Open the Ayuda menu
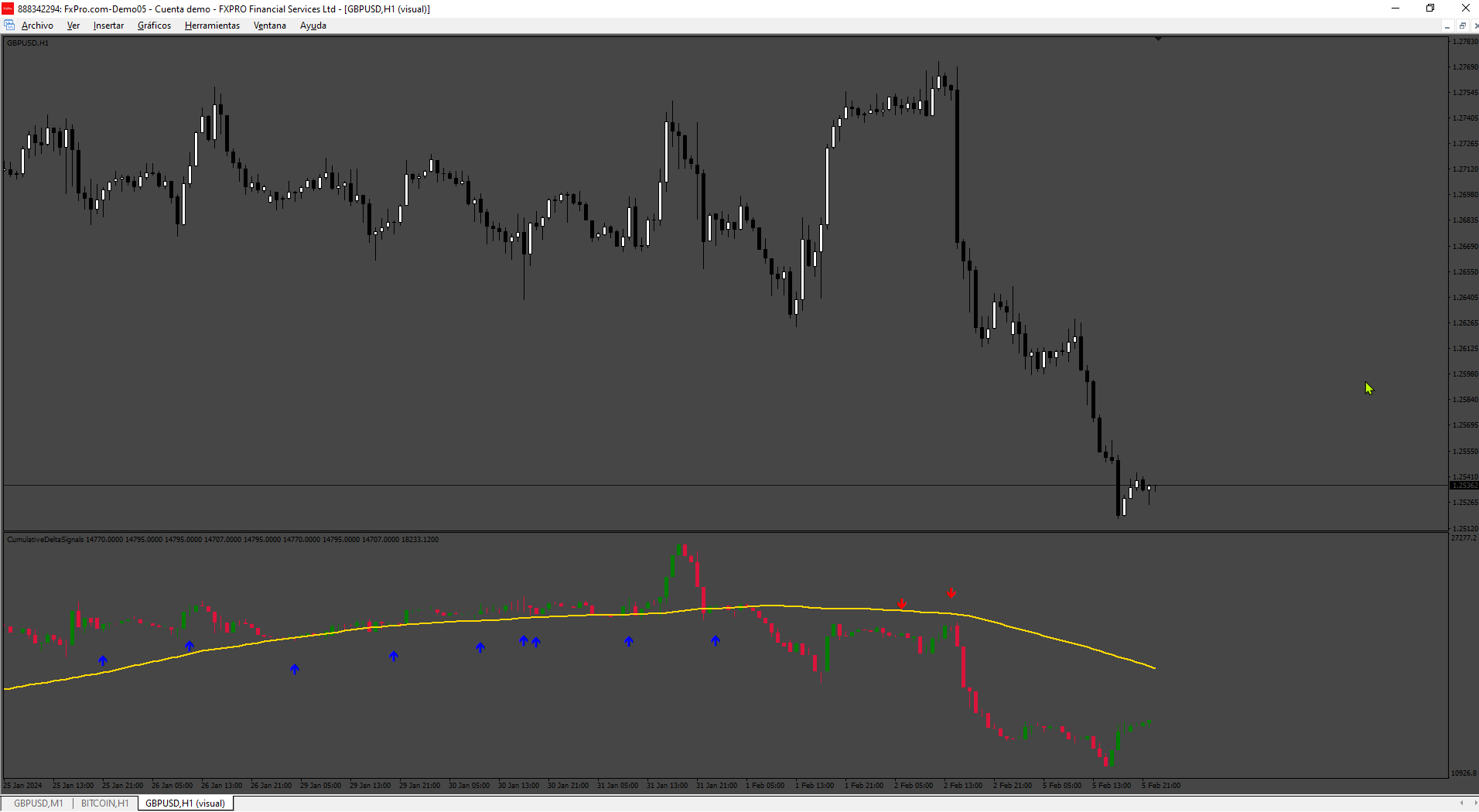 [313, 26]
